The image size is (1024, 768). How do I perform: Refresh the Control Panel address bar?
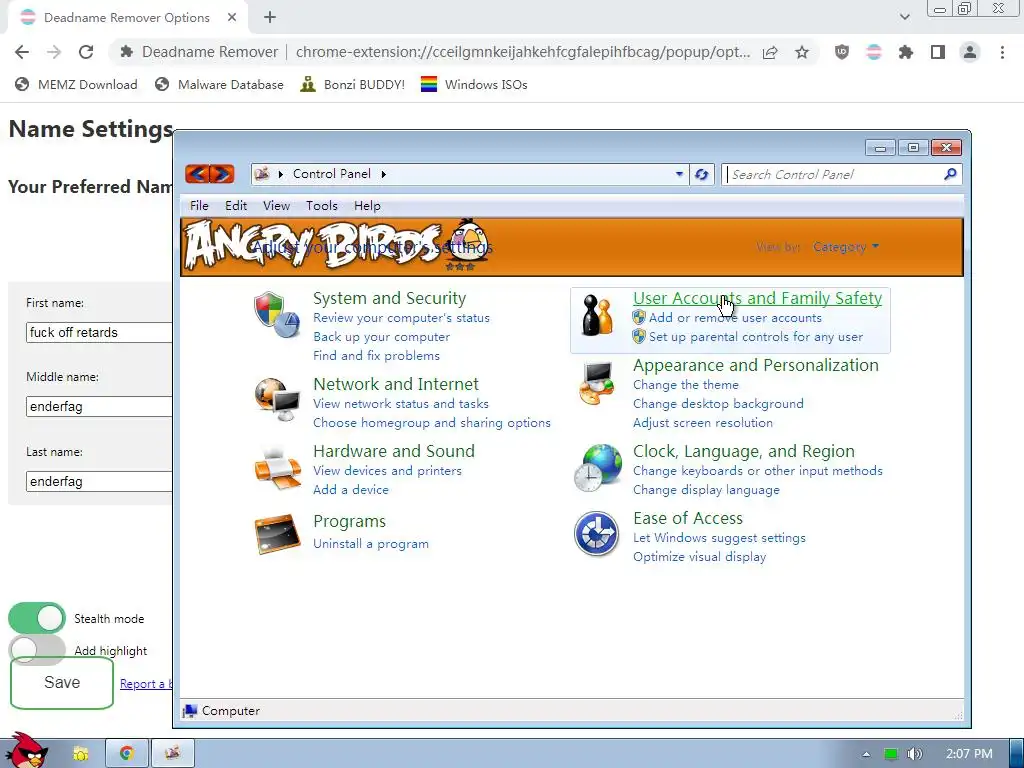tap(701, 174)
